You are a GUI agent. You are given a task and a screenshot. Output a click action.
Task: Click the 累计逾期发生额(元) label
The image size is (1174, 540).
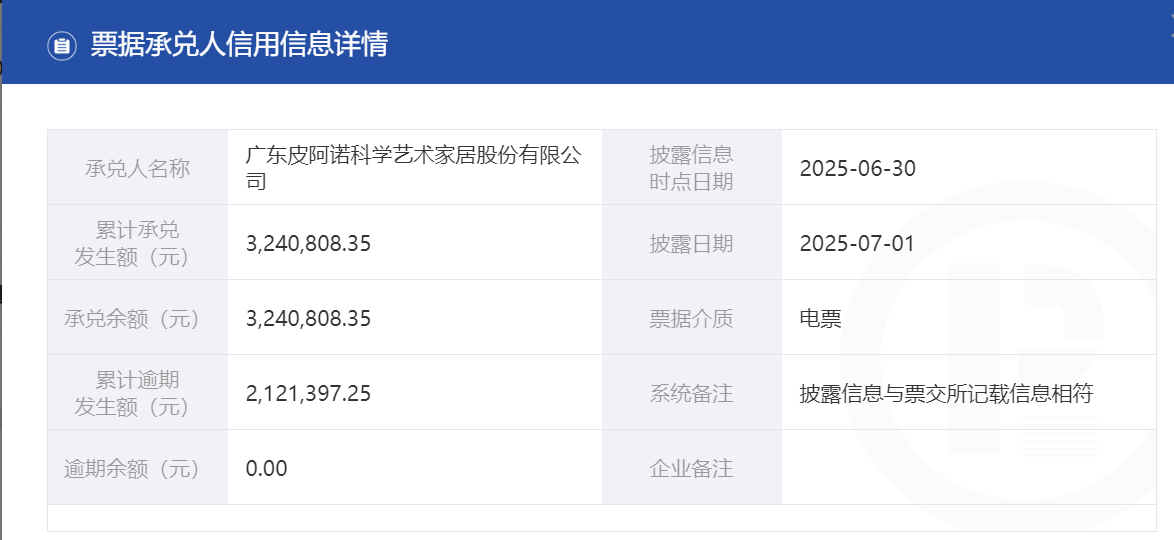(137, 393)
